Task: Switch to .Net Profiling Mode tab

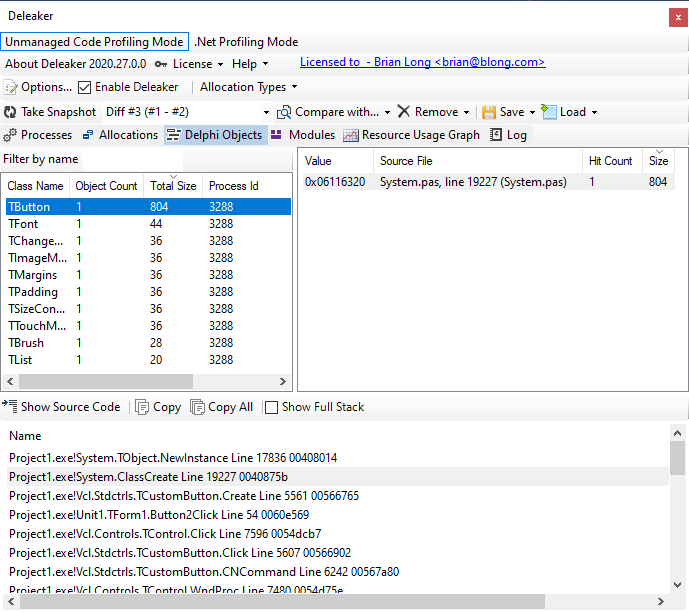Action: (246, 42)
